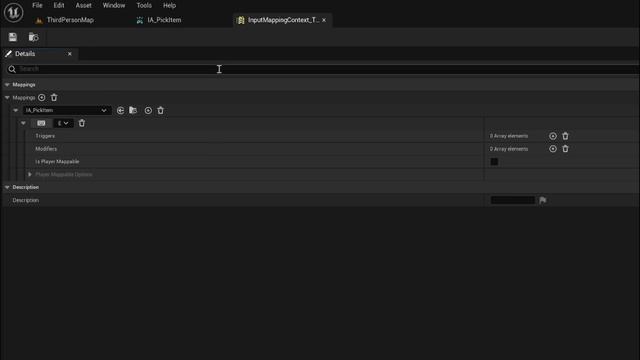Viewport: 640px width, 360px height.
Task: Clear the Modifiers array elements
Action: coord(565,149)
